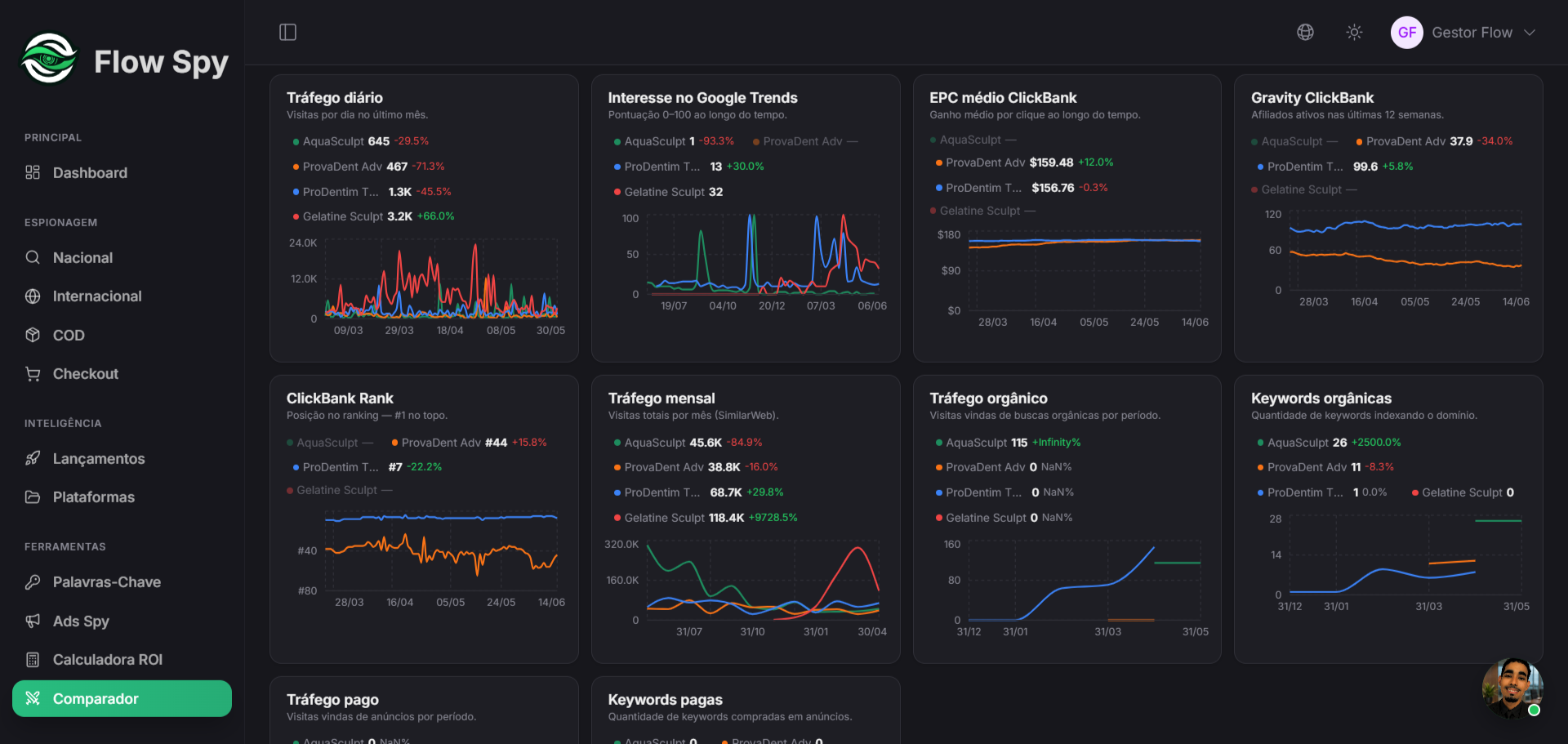The height and width of the screenshot is (744, 1568).
Task: Toggle light theme with sun icon
Action: [x=1354, y=33]
